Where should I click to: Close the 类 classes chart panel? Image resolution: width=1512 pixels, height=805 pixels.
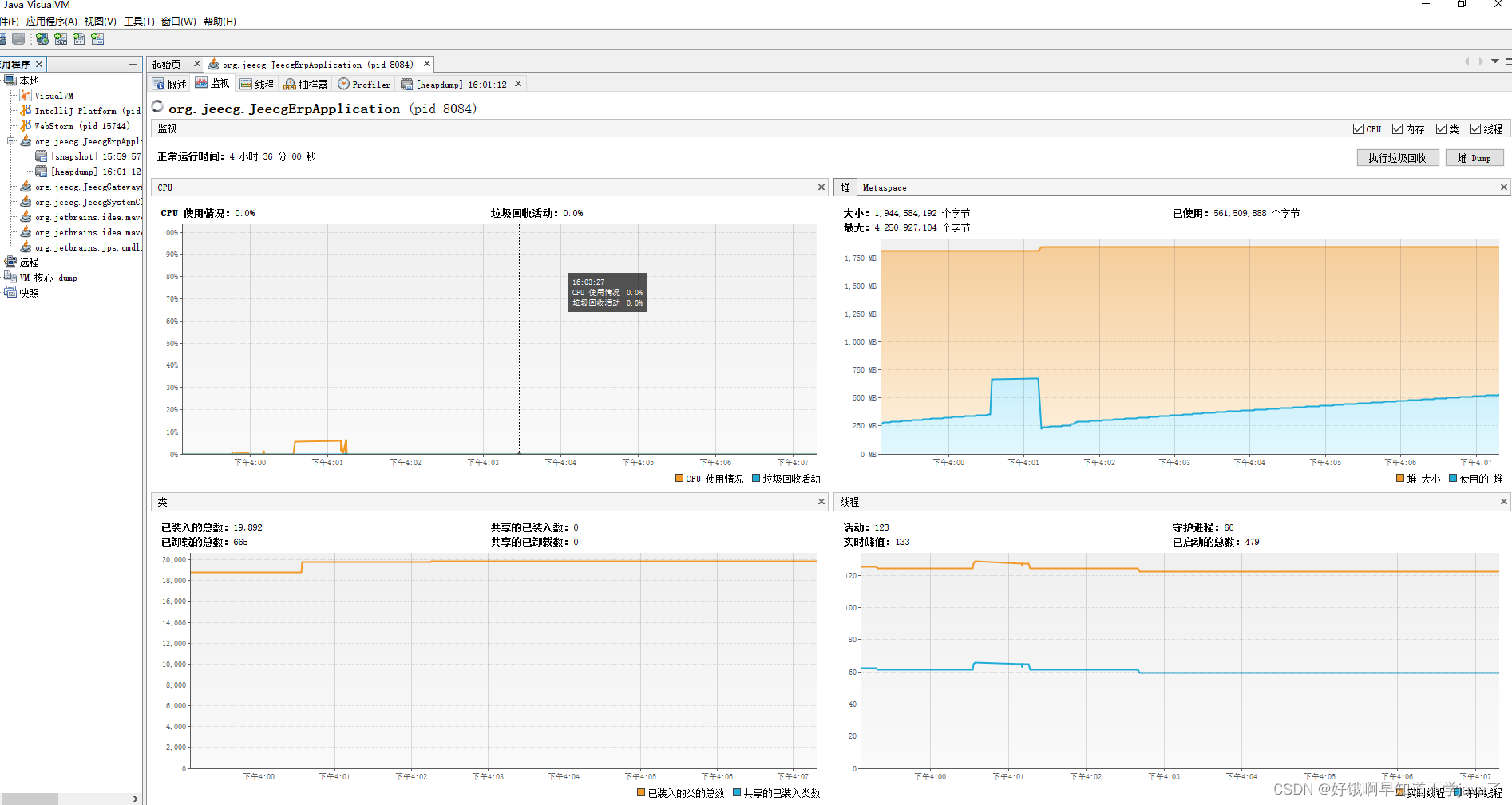point(821,502)
